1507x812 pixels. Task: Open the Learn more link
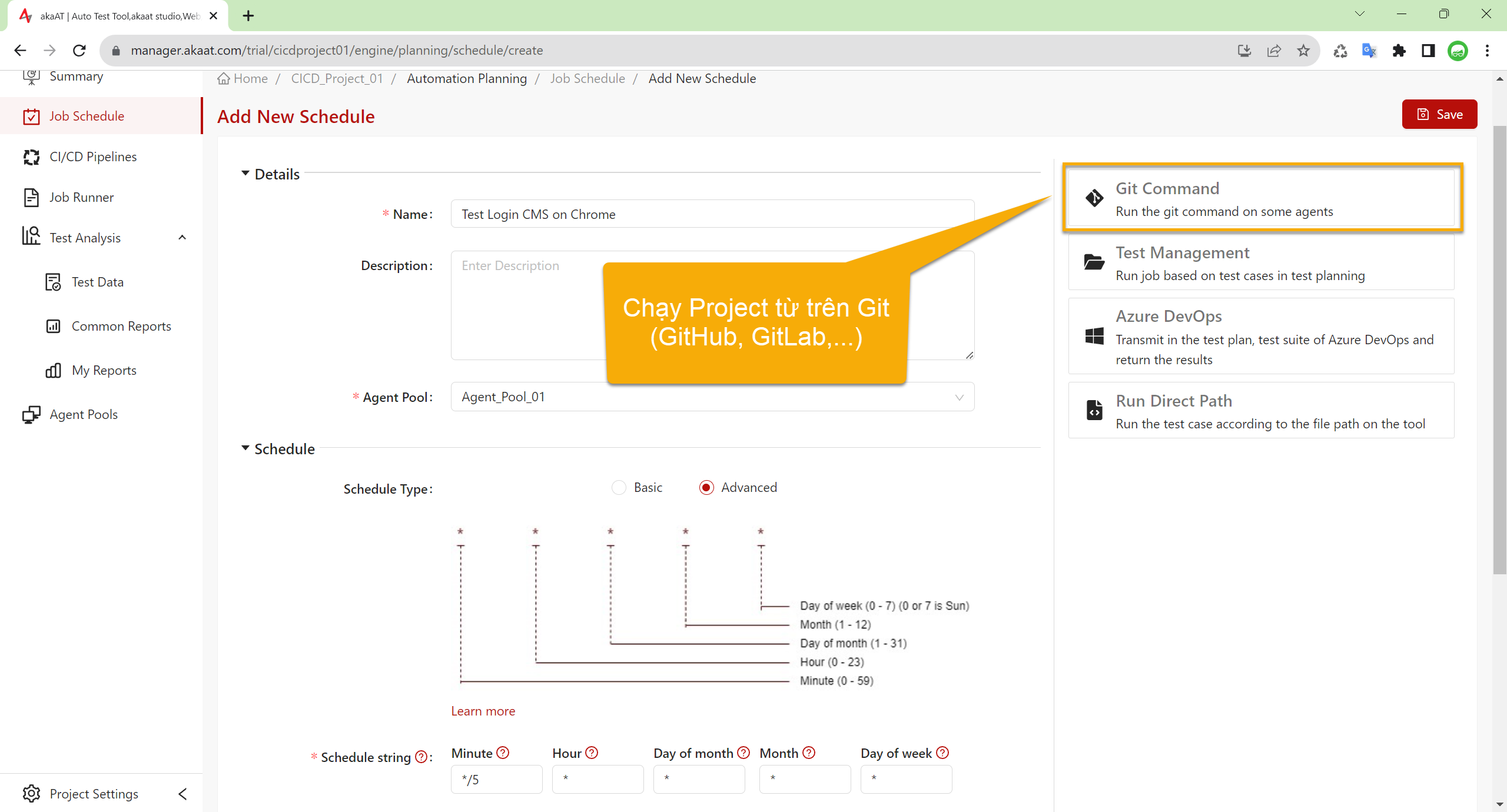click(483, 711)
